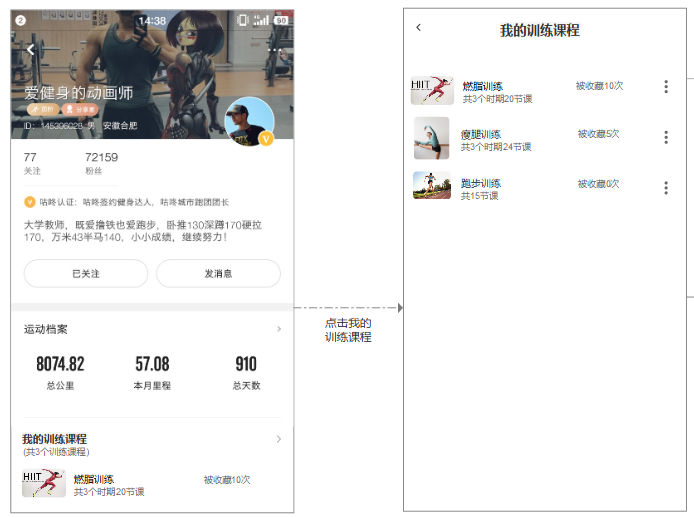Screen dimensions: 694x518
Task: Open the 77 关注 following list
Action: 32,163
